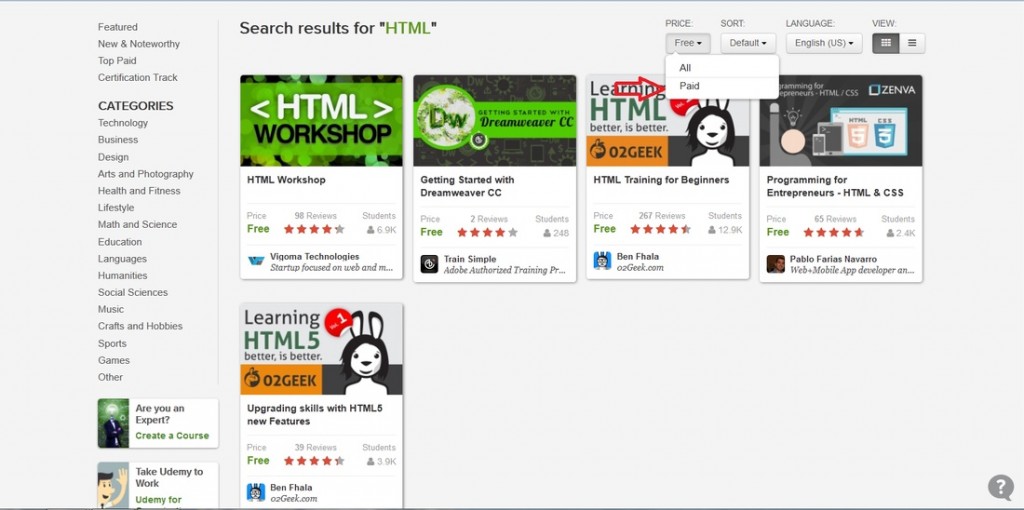This screenshot has height=510, width=1024.
Task: Browse Crafts and Hobbies category
Action: (140, 327)
